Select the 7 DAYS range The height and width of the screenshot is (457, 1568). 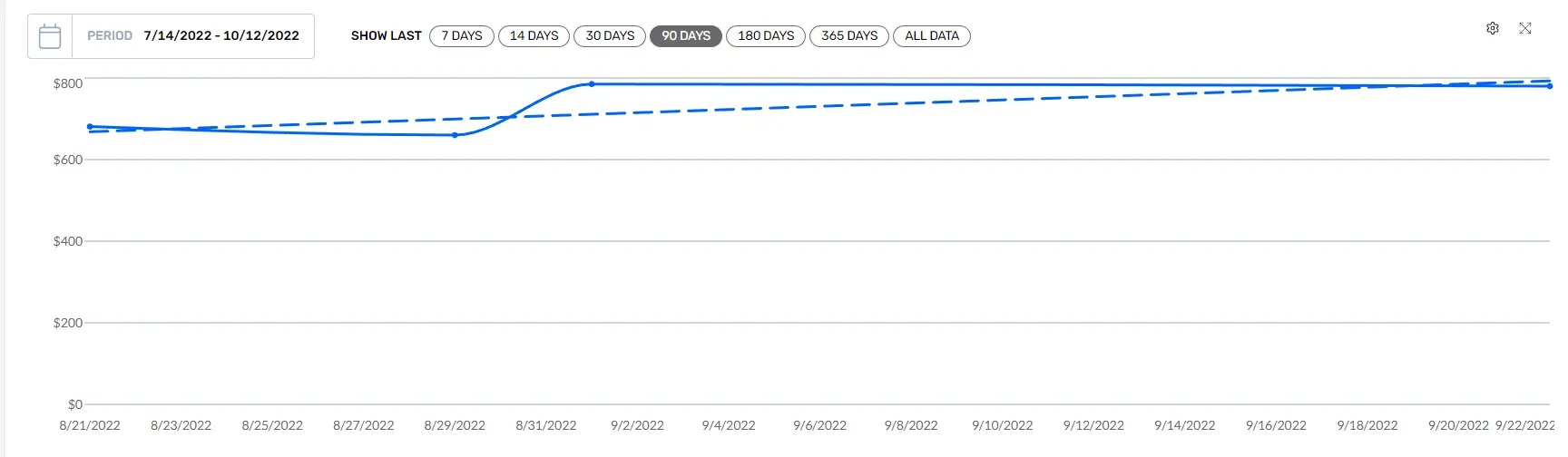click(462, 36)
